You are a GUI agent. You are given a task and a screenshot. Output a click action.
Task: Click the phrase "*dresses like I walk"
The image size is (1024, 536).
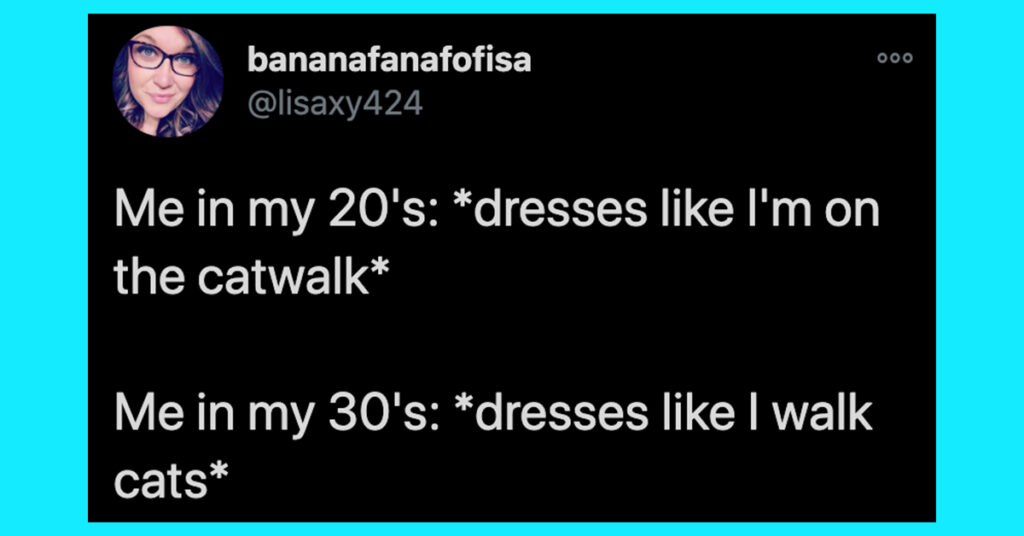click(662, 414)
